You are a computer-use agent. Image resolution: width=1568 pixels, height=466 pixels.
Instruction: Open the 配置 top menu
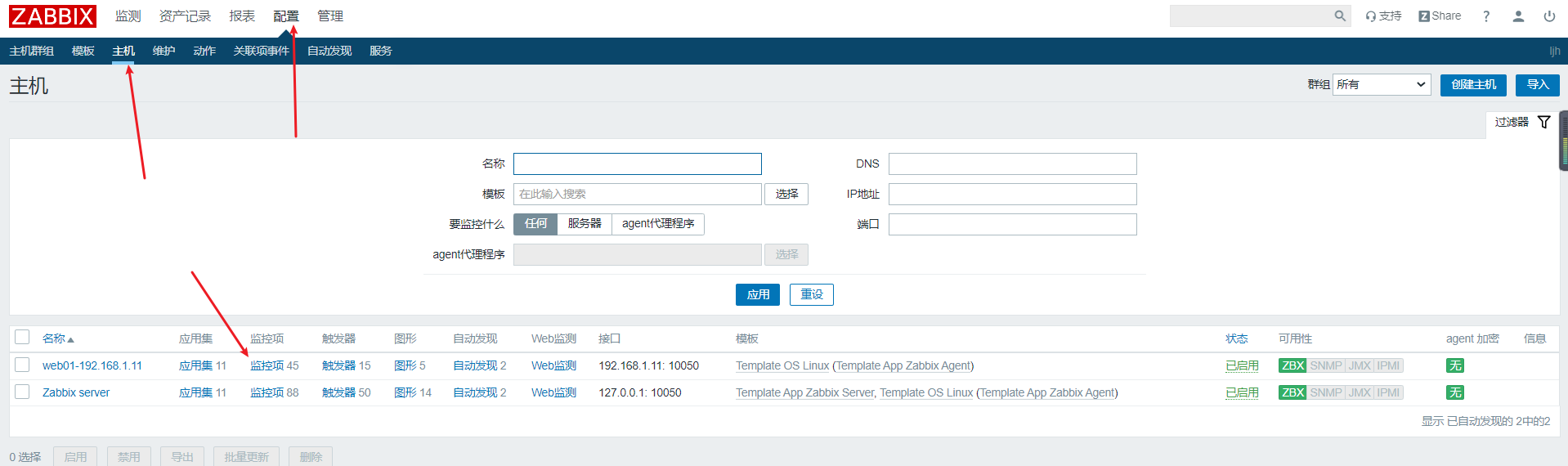[x=286, y=16]
